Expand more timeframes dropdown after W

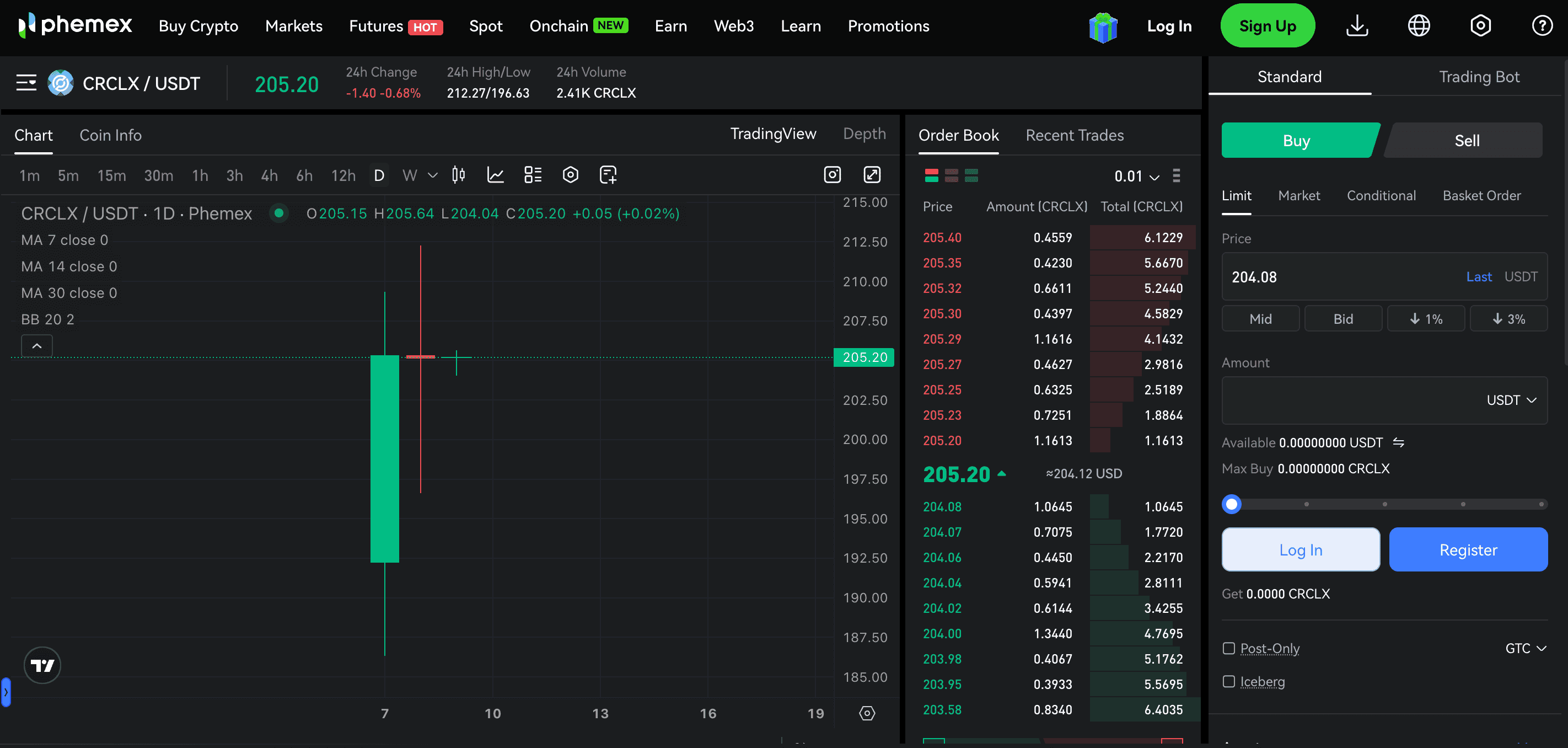tap(433, 175)
